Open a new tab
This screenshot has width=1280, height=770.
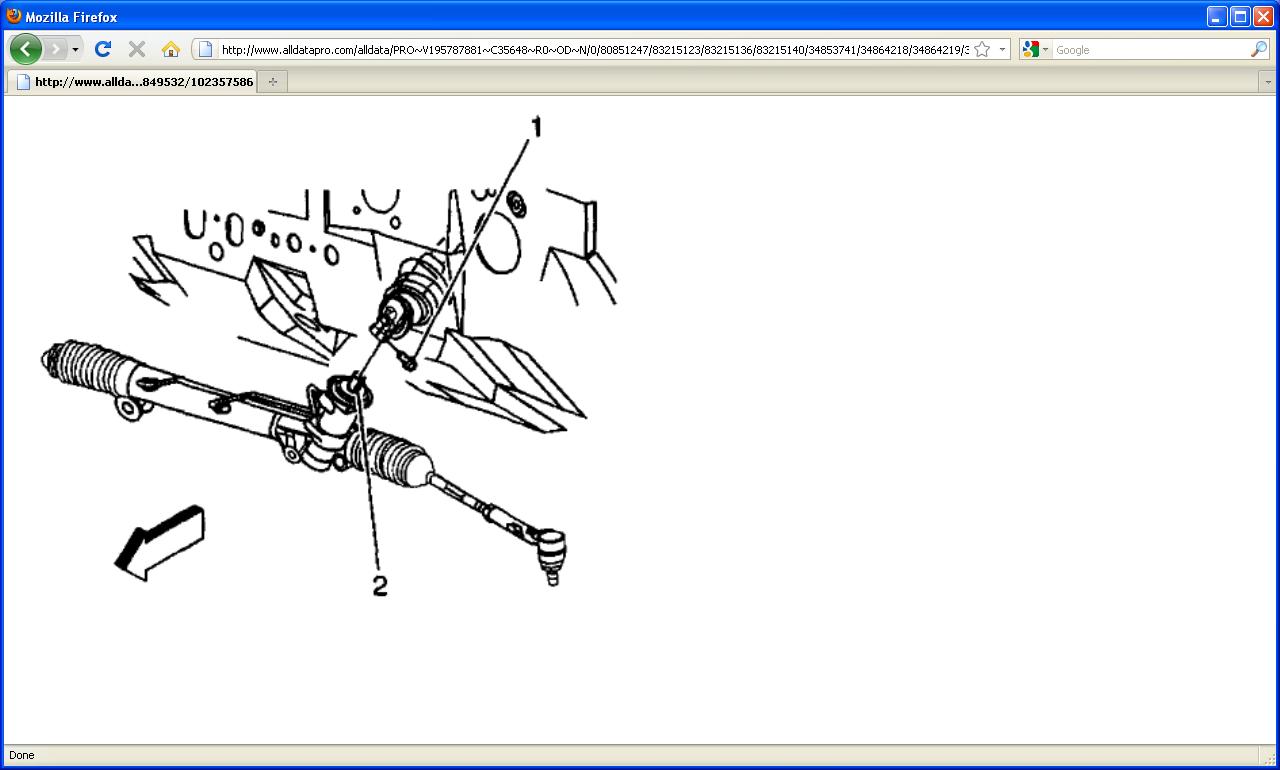click(x=273, y=82)
